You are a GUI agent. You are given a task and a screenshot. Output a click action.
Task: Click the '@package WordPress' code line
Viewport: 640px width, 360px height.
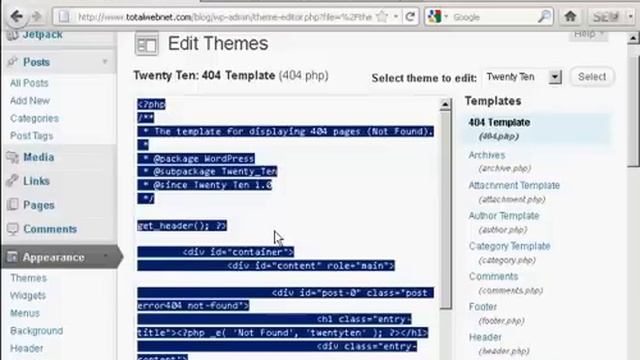[196, 158]
